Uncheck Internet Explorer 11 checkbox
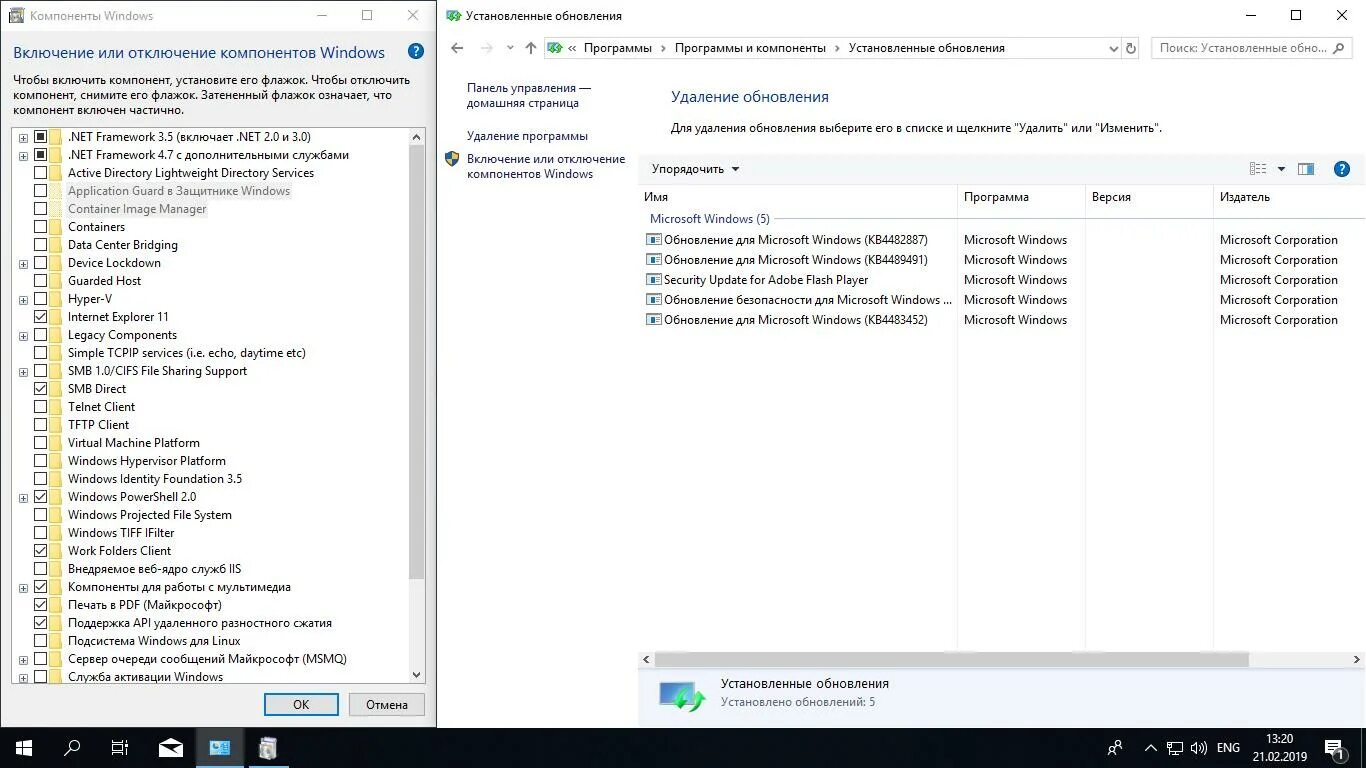1366x768 pixels. point(40,317)
